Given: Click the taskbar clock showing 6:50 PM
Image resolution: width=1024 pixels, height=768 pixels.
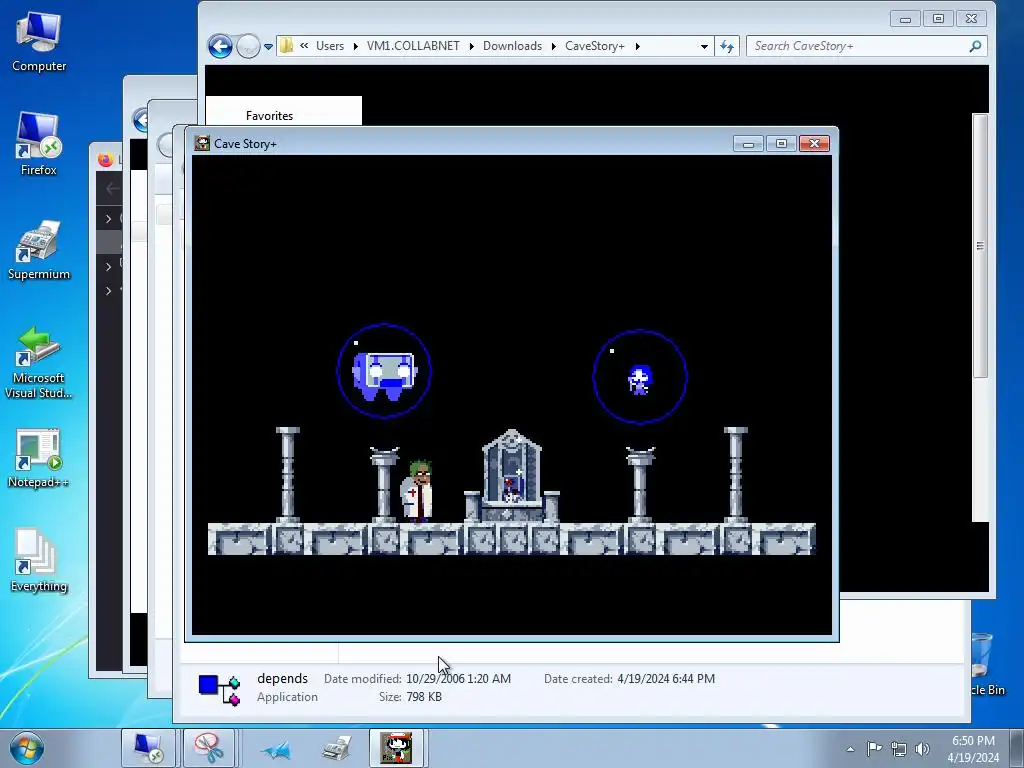Looking at the screenshot, I should pos(973,748).
